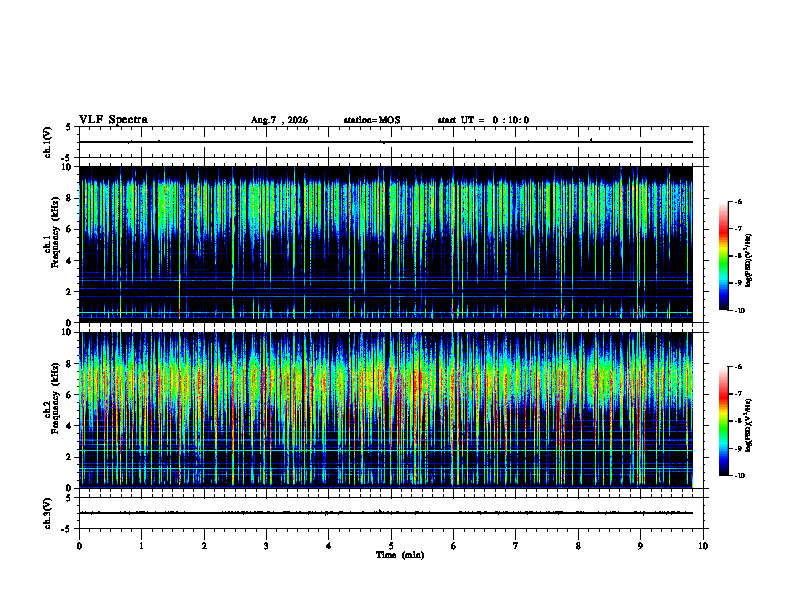Click the time axis tick label "1"
Image resolution: width=792 pixels, height=612 pixels.
[142, 546]
